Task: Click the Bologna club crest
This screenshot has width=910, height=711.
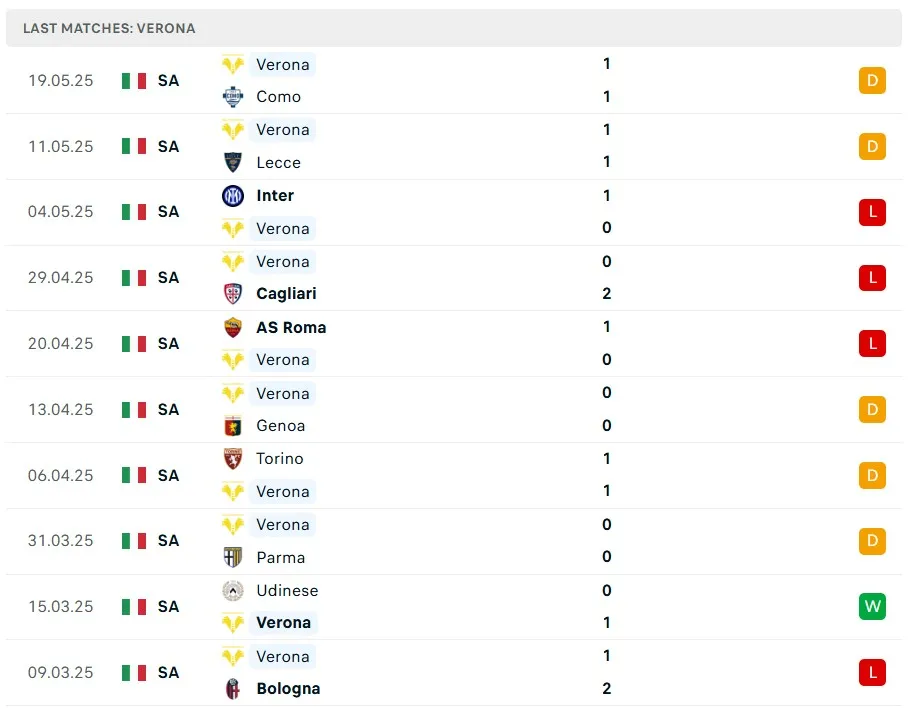Action: [233, 689]
